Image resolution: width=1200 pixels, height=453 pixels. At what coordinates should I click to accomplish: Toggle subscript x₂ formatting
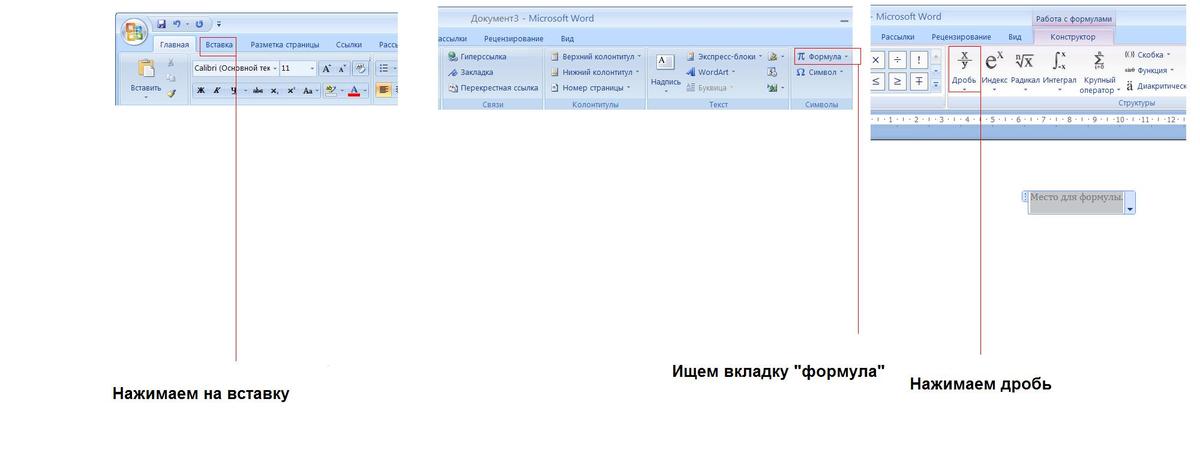pos(274,90)
